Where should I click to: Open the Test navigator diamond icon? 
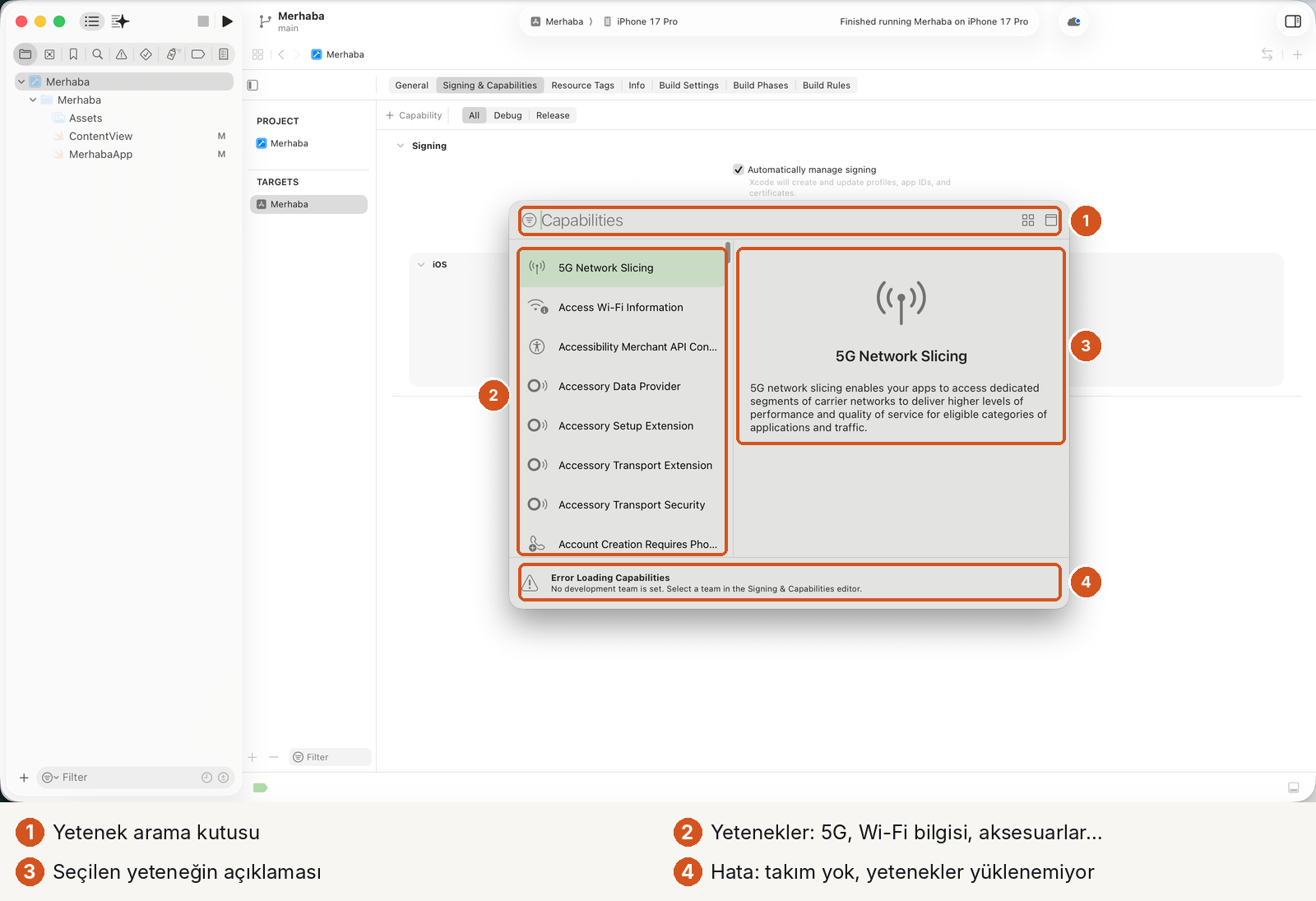146,54
